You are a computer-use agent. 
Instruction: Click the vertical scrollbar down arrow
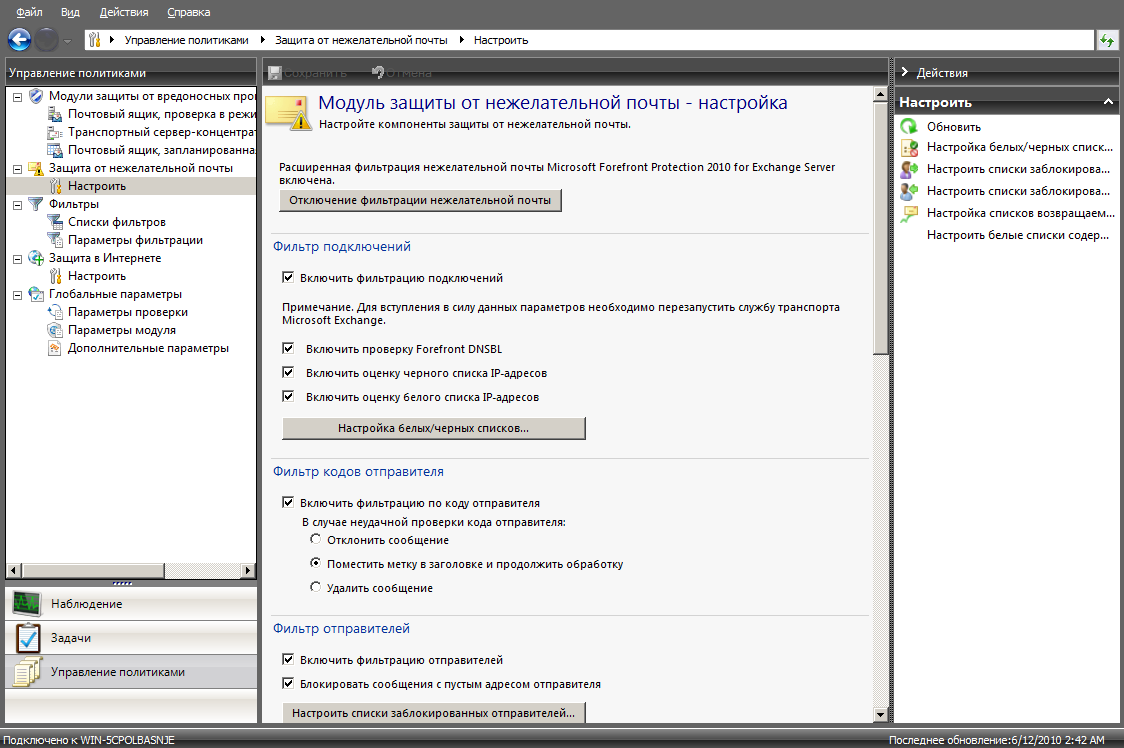pyautogui.click(x=880, y=714)
